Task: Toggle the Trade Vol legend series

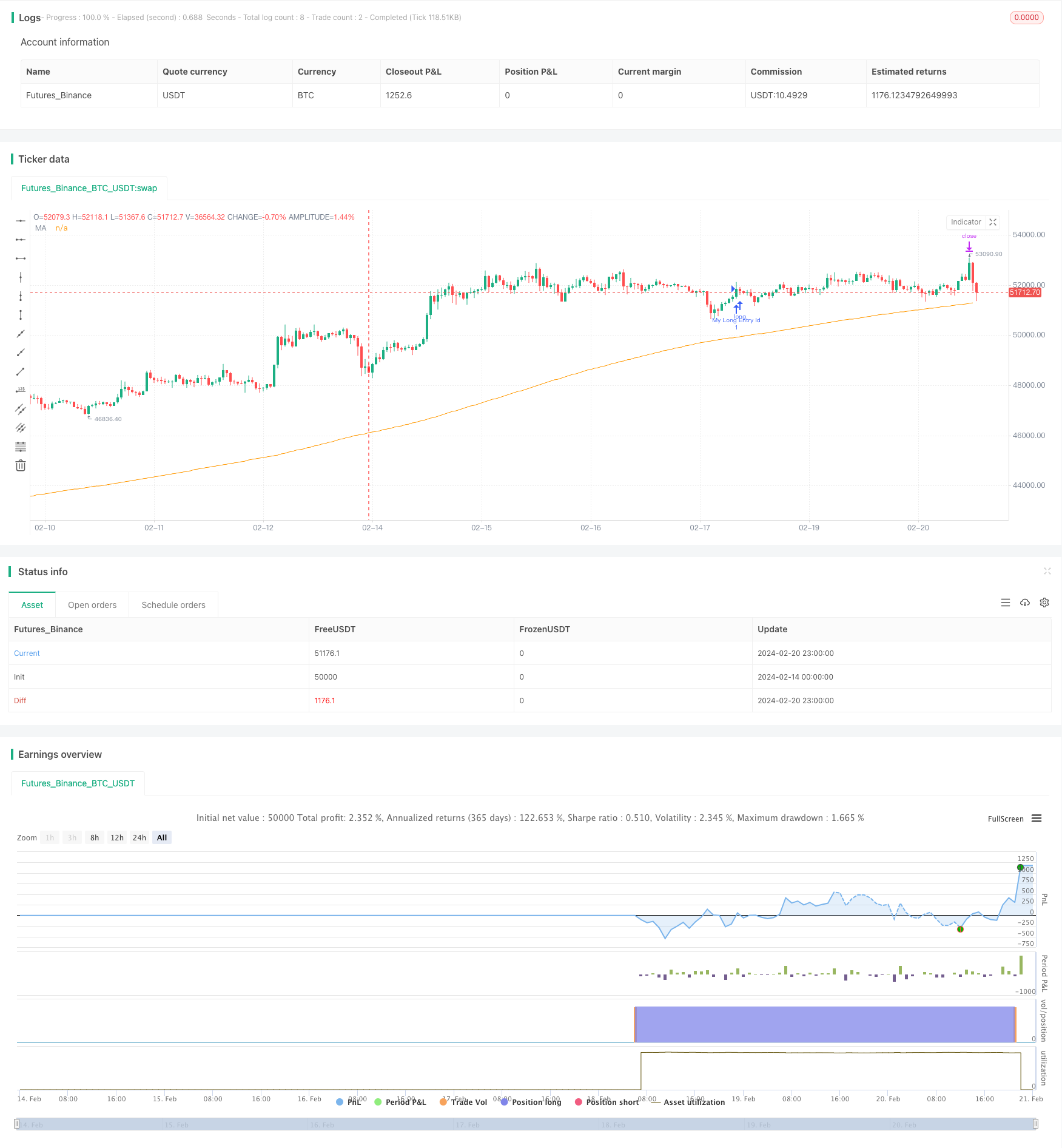Action: (x=463, y=1102)
